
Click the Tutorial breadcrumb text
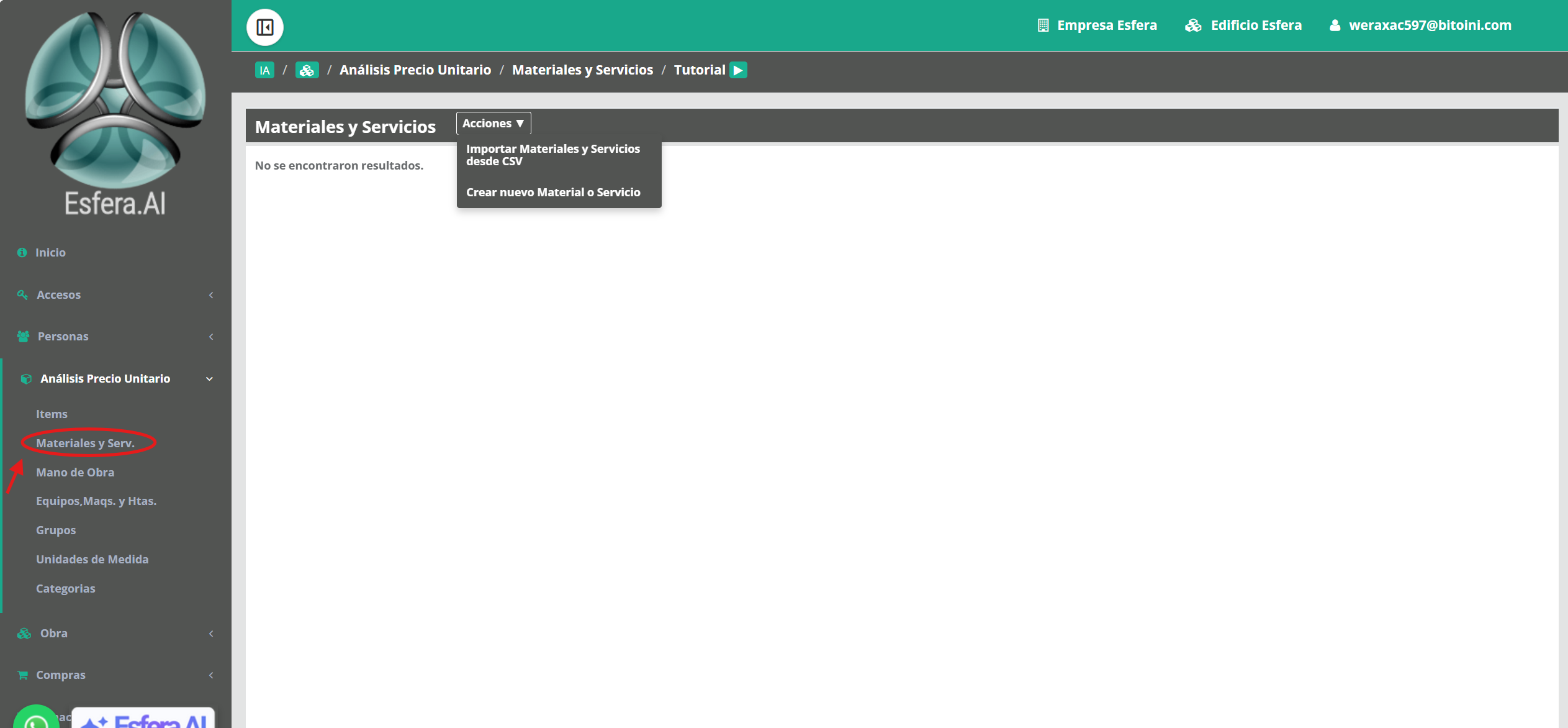pyautogui.click(x=700, y=70)
